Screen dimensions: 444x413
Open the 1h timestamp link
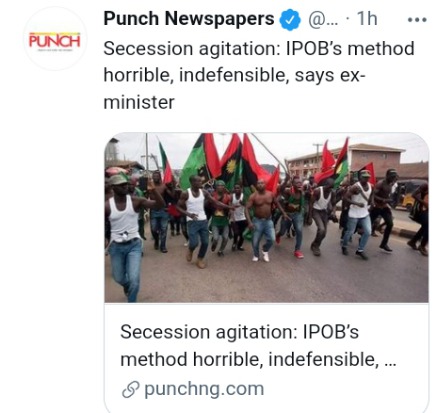pyautogui.click(x=367, y=18)
